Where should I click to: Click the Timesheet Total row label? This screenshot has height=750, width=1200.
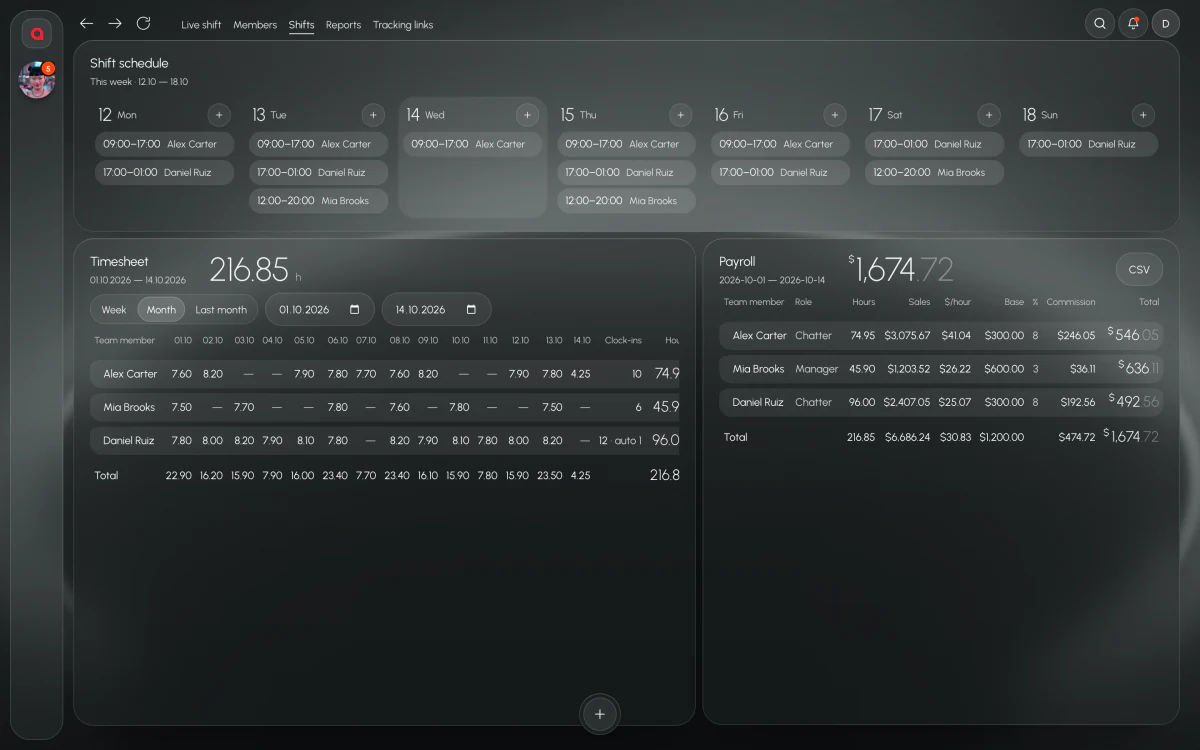click(x=106, y=476)
